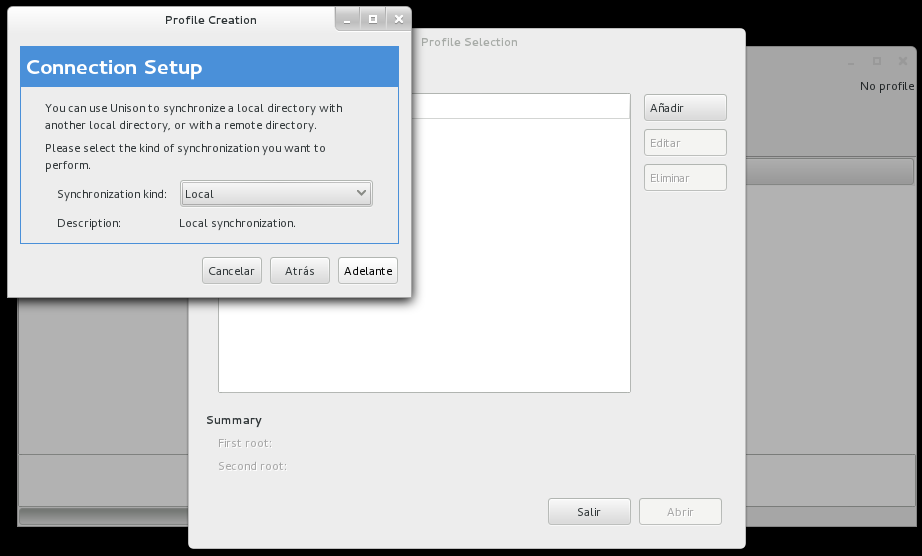Click the Salir button in Profile Selection
This screenshot has width=922, height=556.
[x=589, y=512]
